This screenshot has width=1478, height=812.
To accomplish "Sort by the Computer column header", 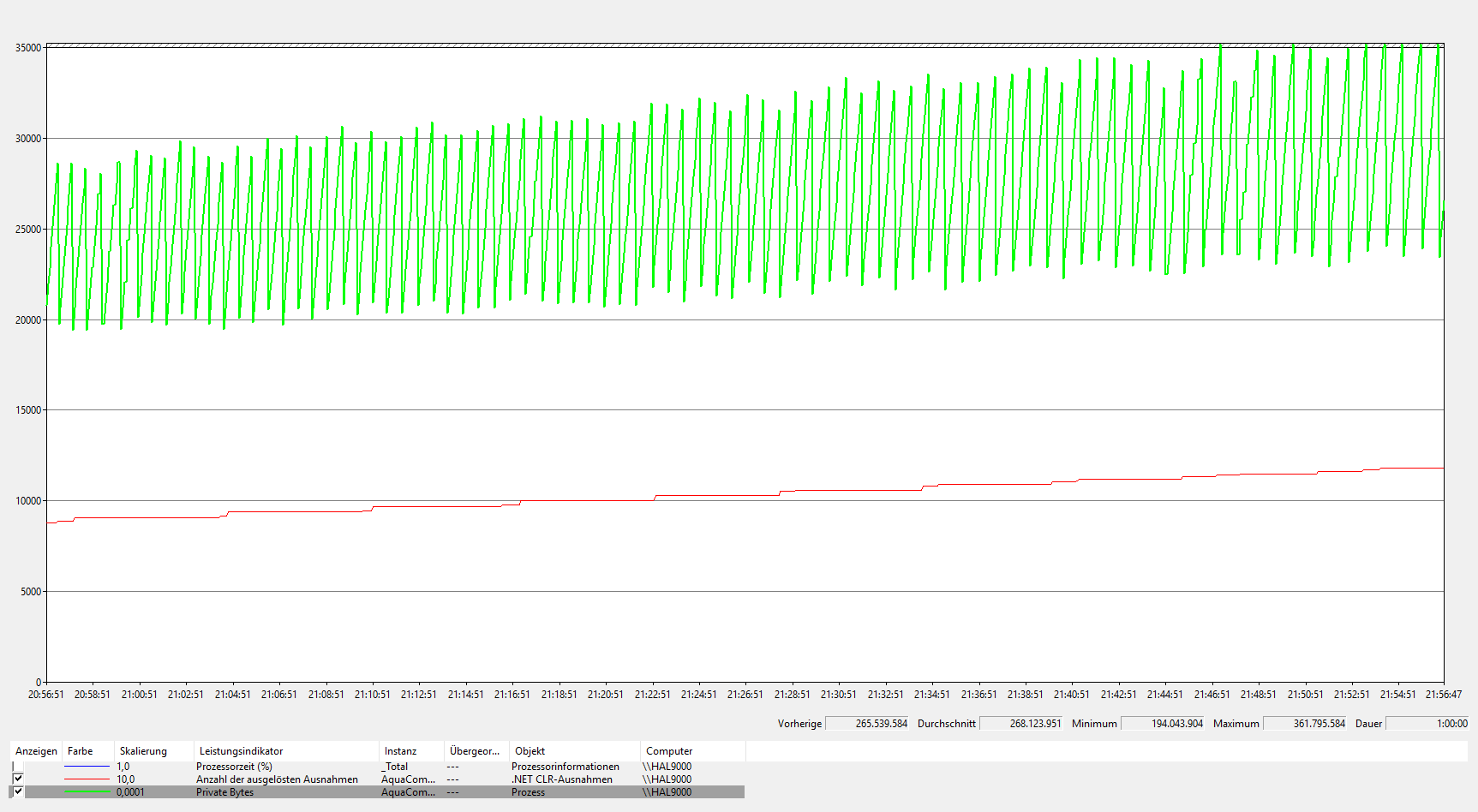I will click(x=668, y=751).
